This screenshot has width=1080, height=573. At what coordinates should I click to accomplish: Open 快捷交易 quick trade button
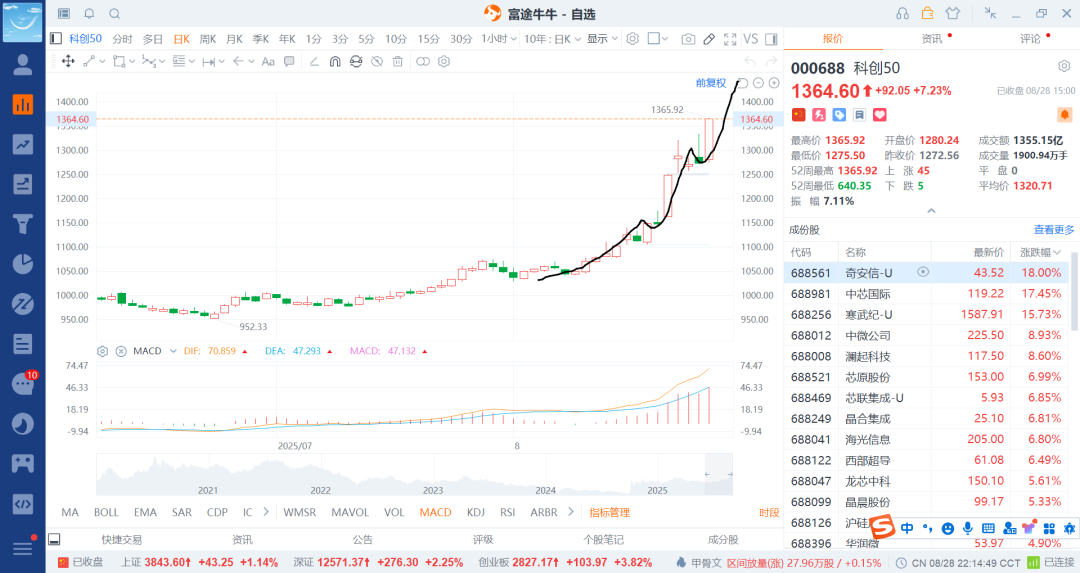(122, 539)
